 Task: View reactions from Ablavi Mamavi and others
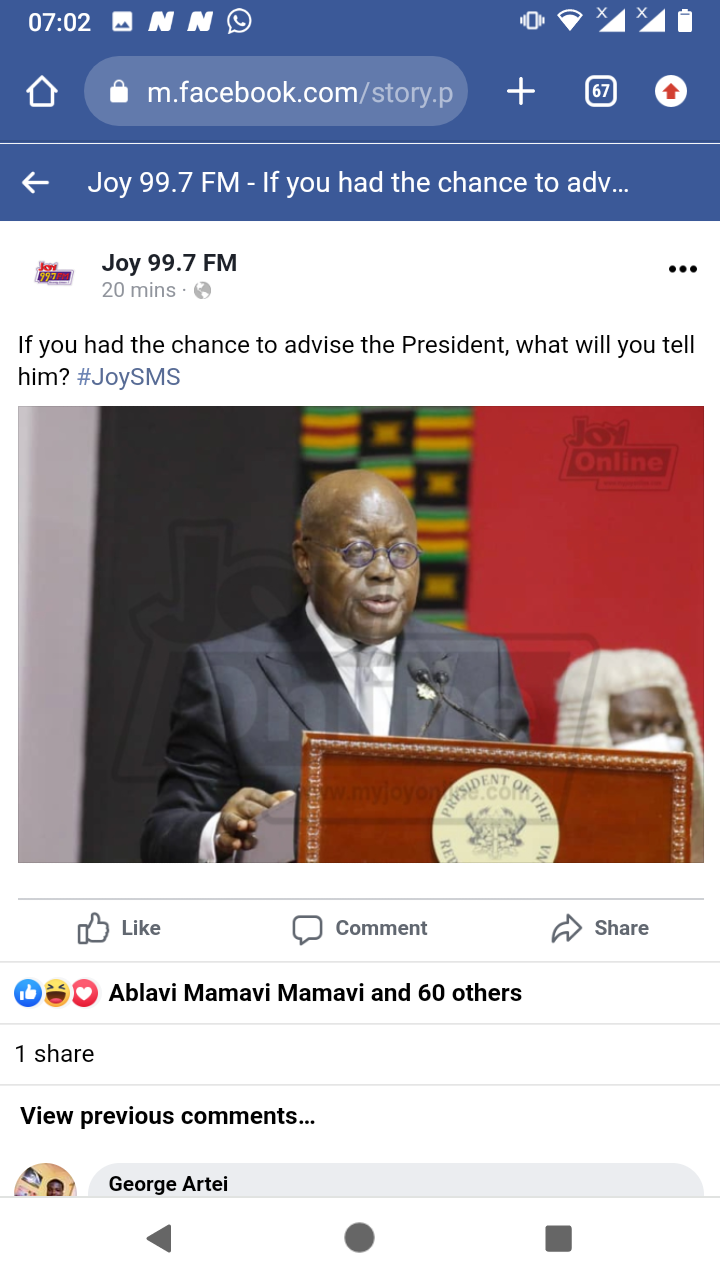click(268, 993)
